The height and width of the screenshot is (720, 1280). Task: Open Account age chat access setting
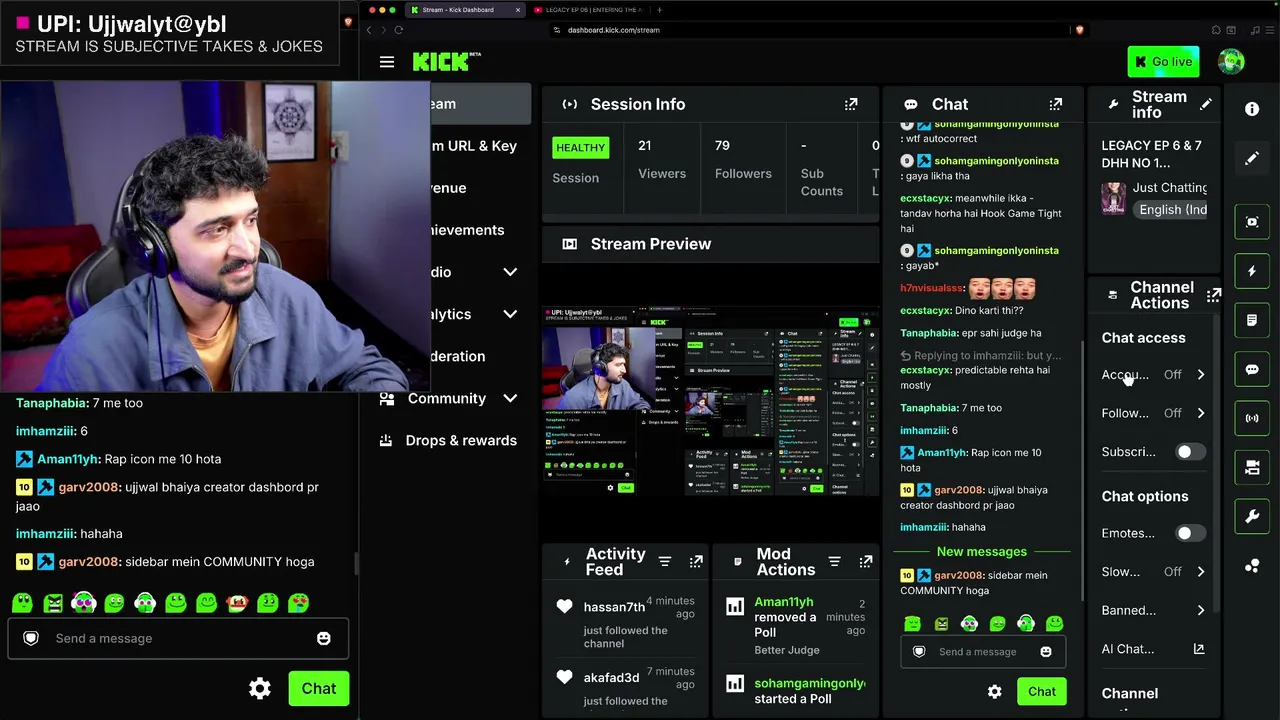point(1154,375)
